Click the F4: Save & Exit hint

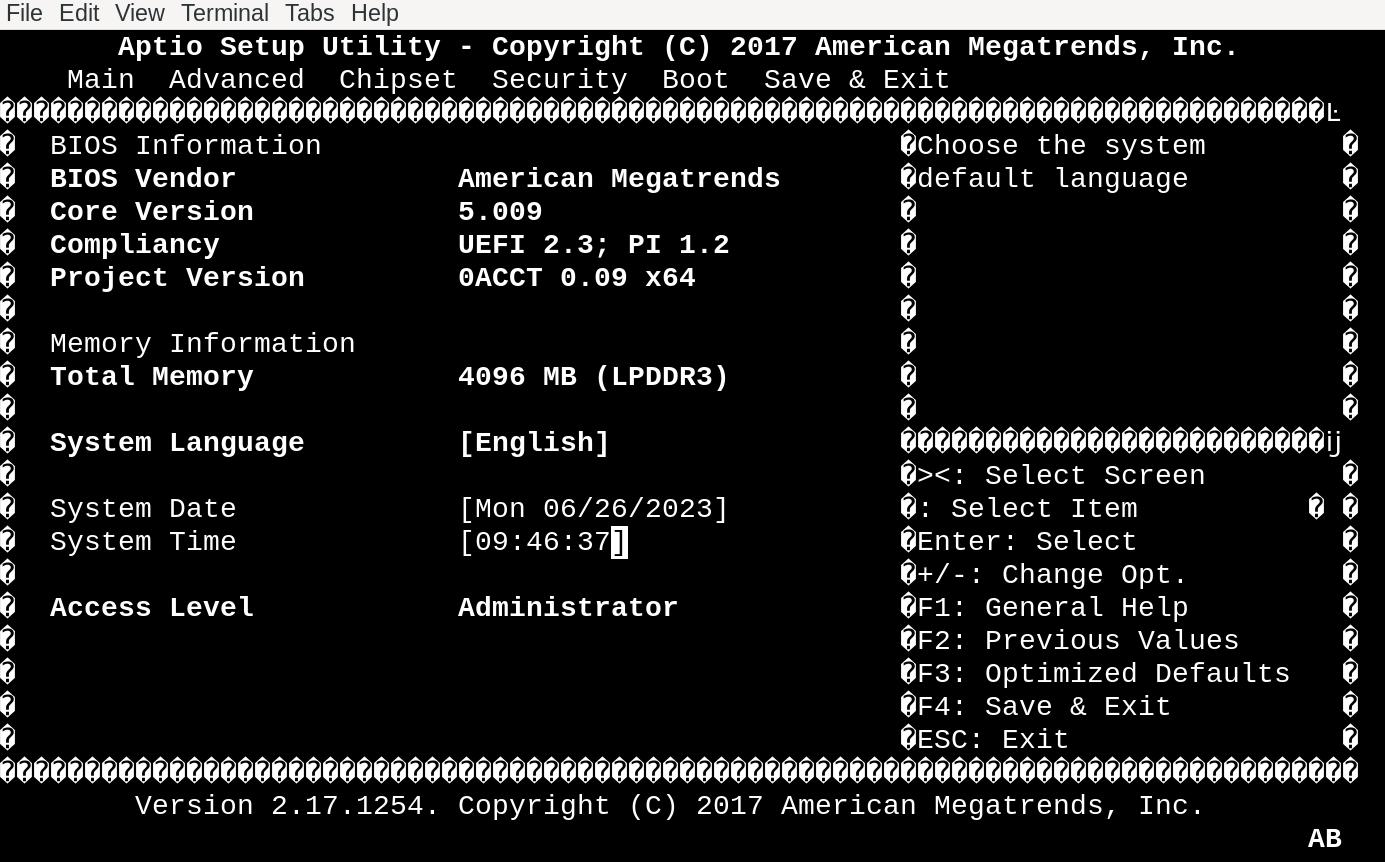click(x=1043, y=707)
